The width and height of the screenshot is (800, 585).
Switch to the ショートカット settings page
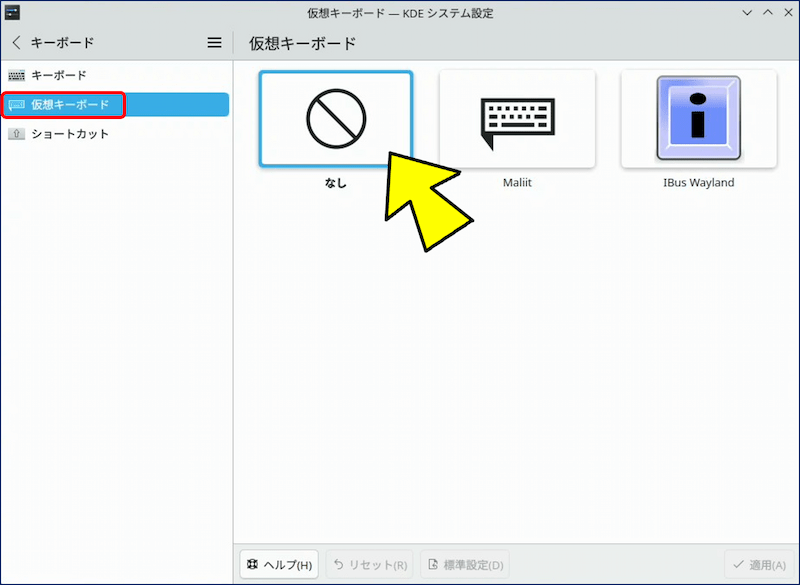(70, 134)
